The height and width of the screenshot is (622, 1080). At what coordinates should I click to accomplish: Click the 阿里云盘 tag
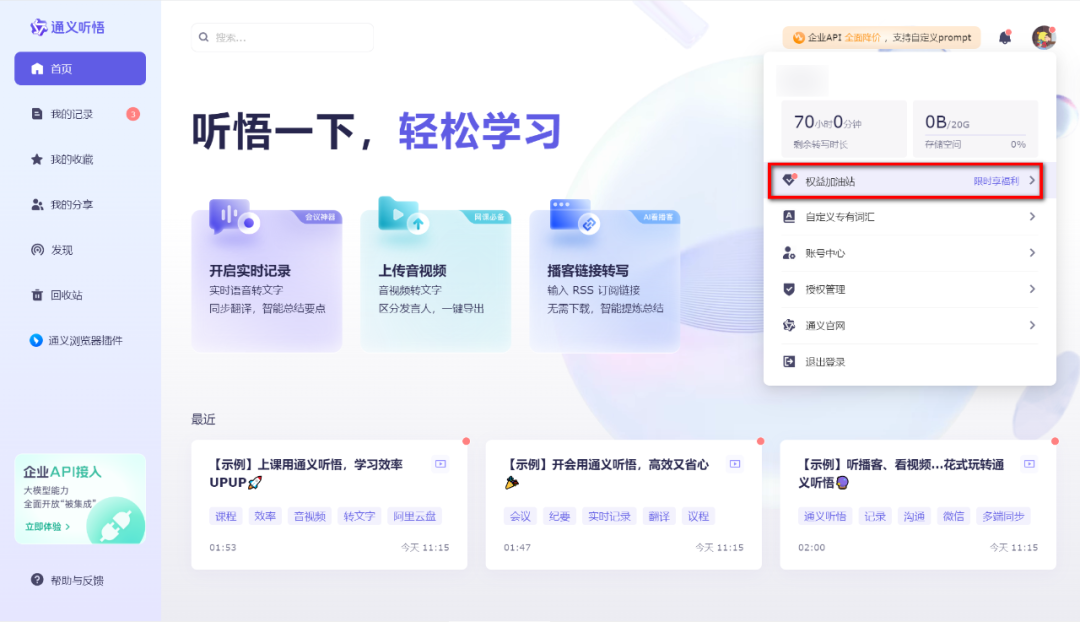[x=415, y=516]
